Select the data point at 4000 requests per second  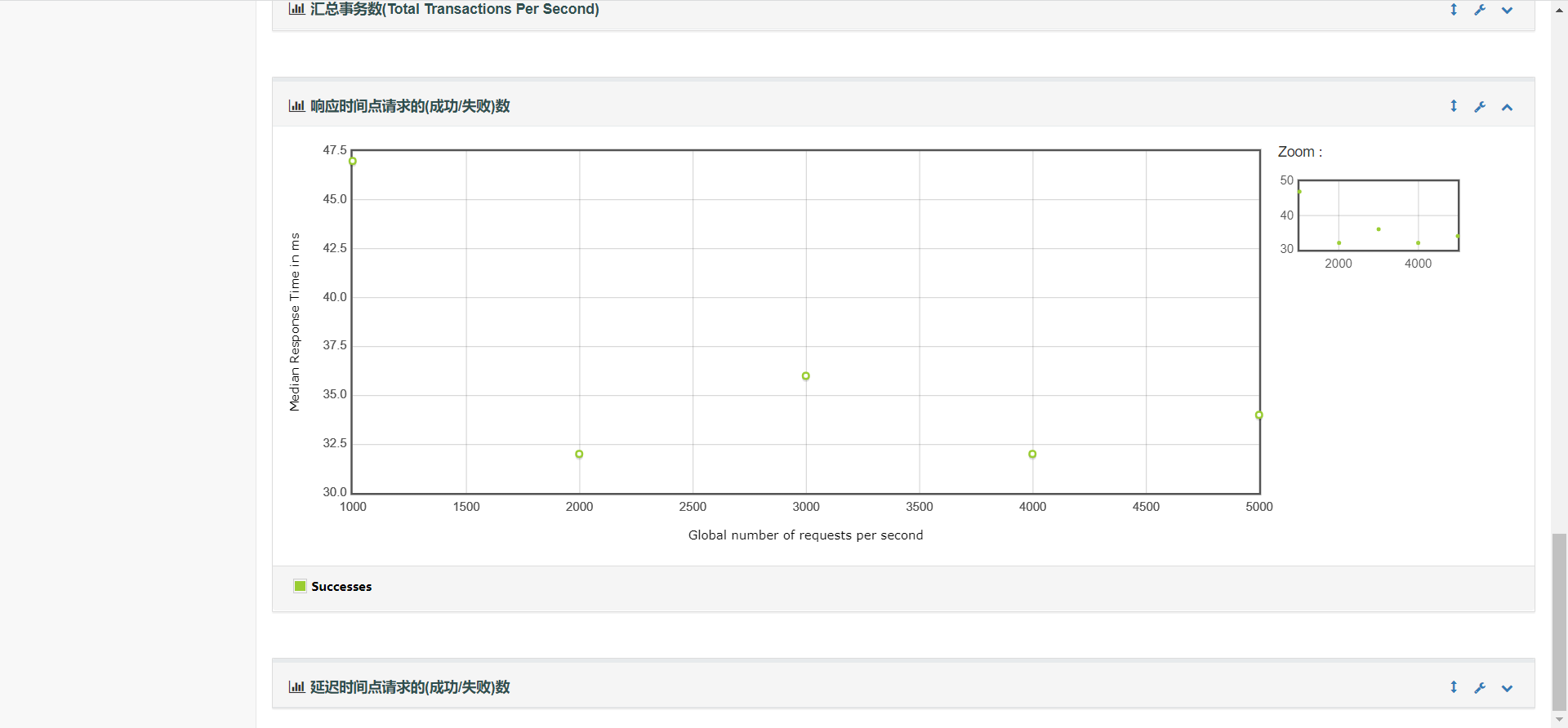coord(1032,454)
